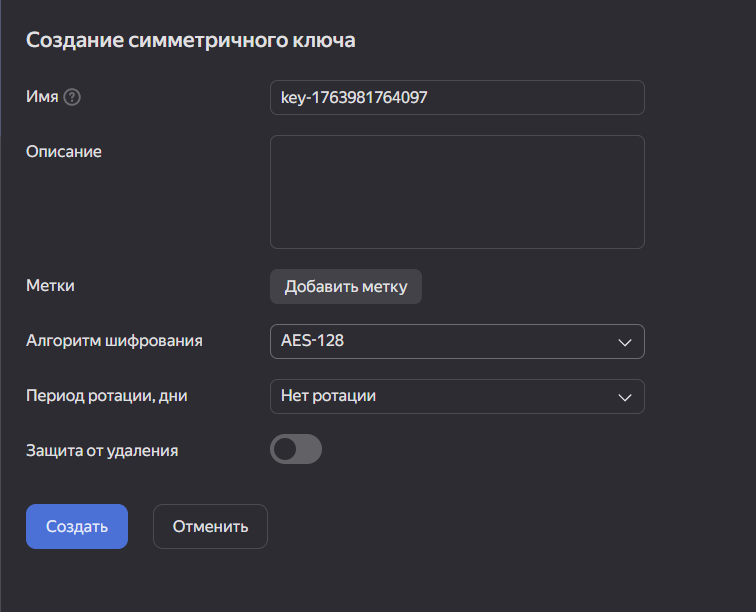The image size is (756, 612).
Task: Enable the Защита от удаления switch
Action: click(296, 450)
